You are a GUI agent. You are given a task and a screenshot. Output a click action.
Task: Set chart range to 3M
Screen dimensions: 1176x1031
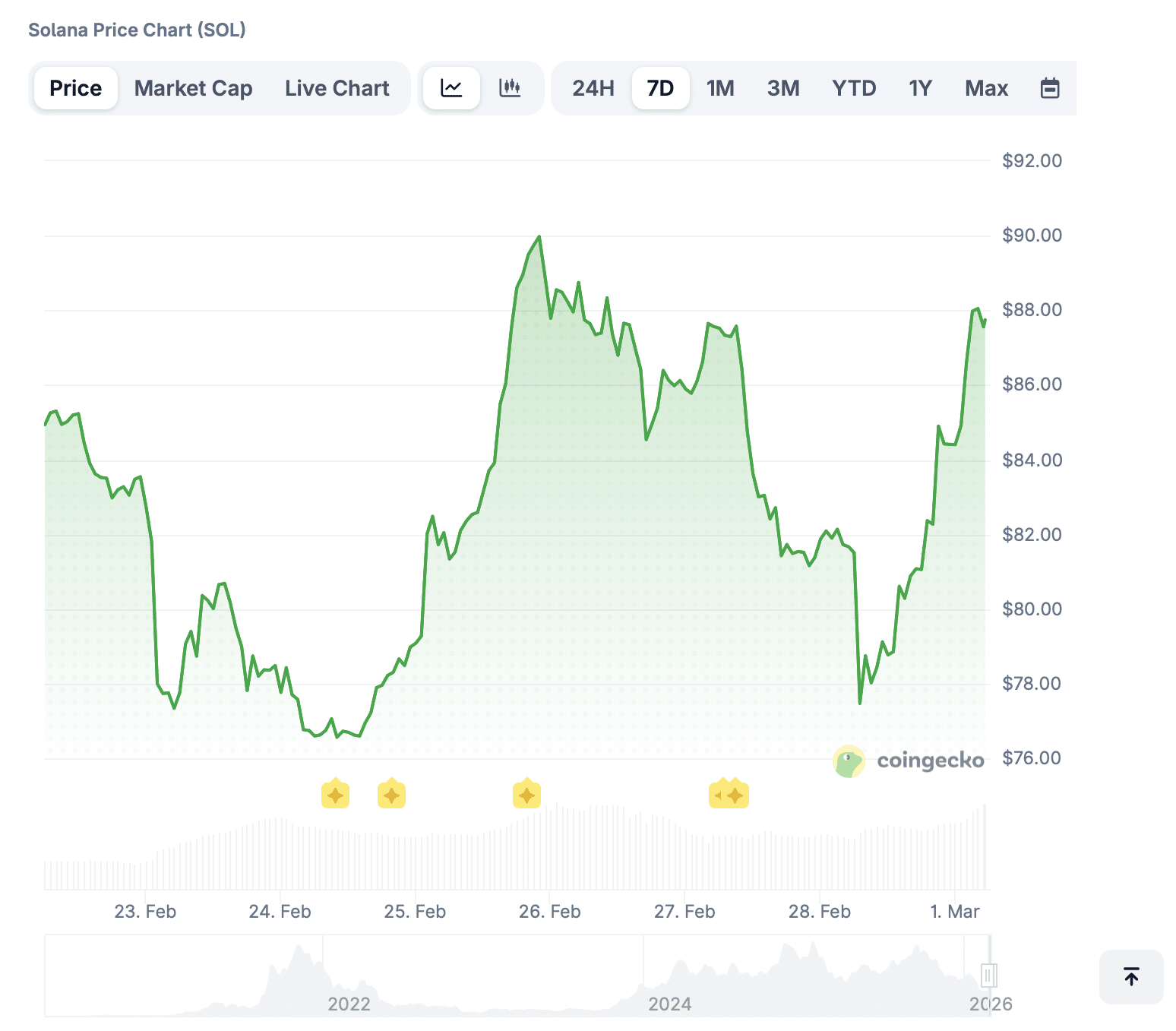click(x=782, y=88)
